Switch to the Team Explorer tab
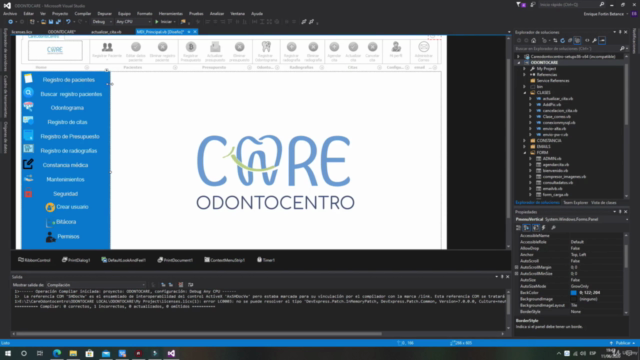This screenshot has width=640, height=360. (576, 203)
